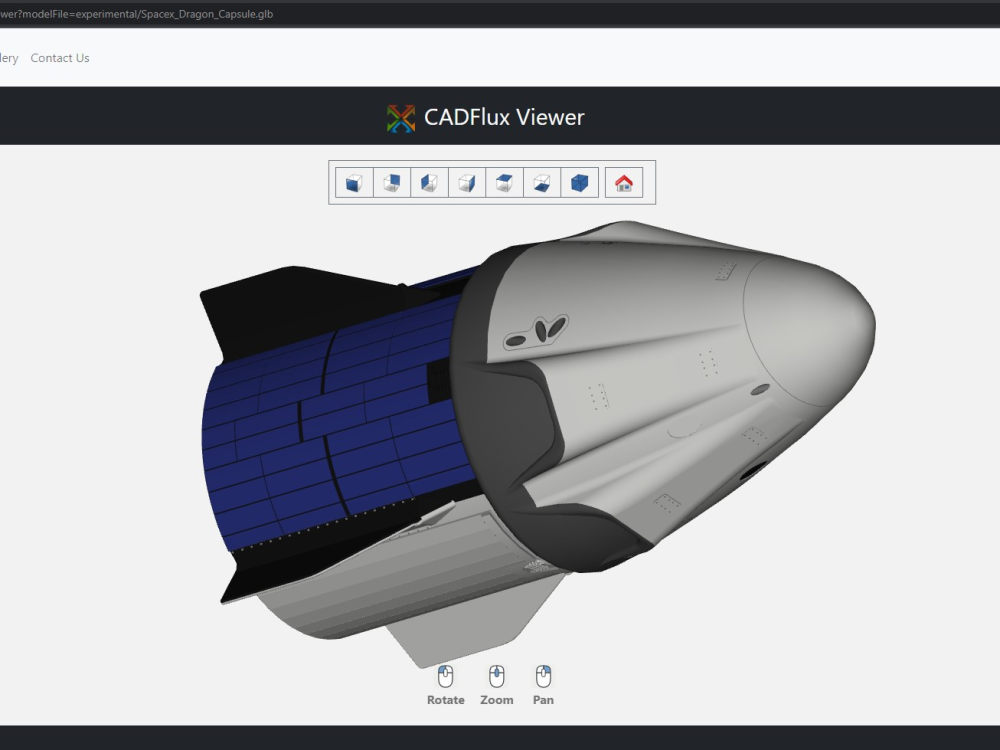
Task: Click the Rotate label text
Action: 446,700
